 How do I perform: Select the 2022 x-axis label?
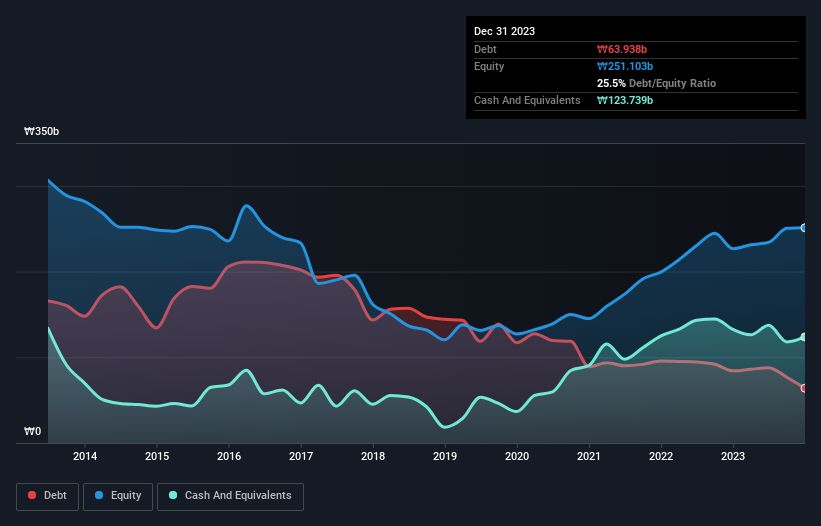pyautogui.click(x=661, y=456)
